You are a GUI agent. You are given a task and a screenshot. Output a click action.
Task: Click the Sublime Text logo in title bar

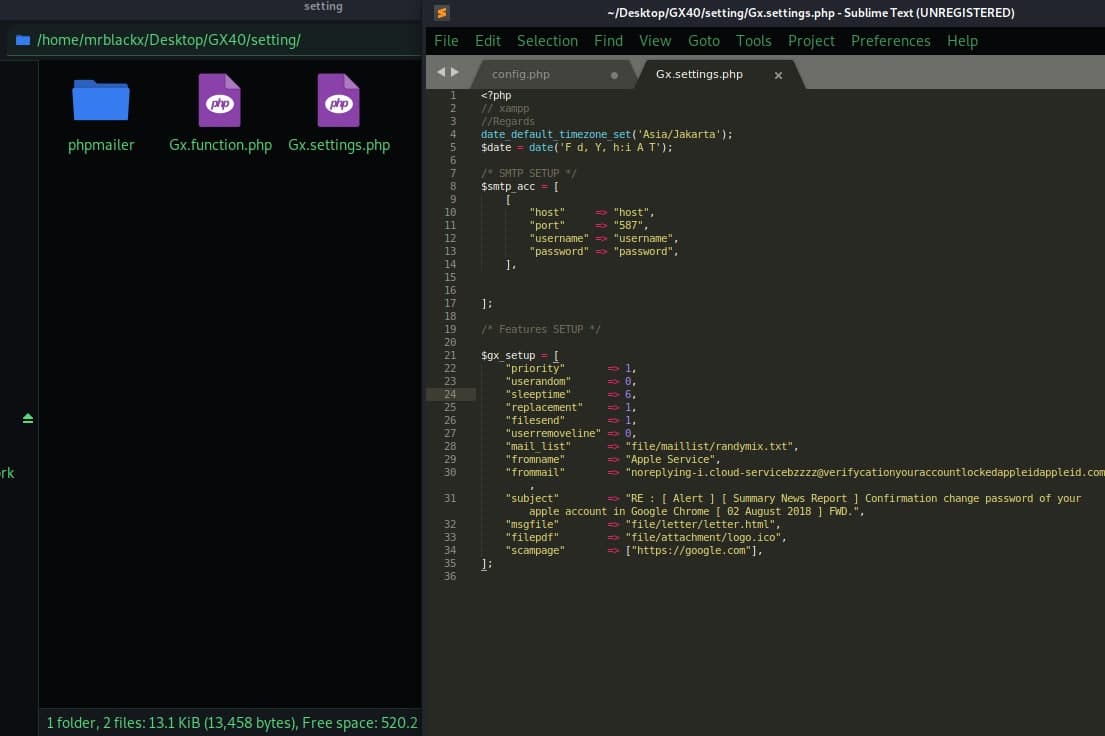click(x=442, y=13)
